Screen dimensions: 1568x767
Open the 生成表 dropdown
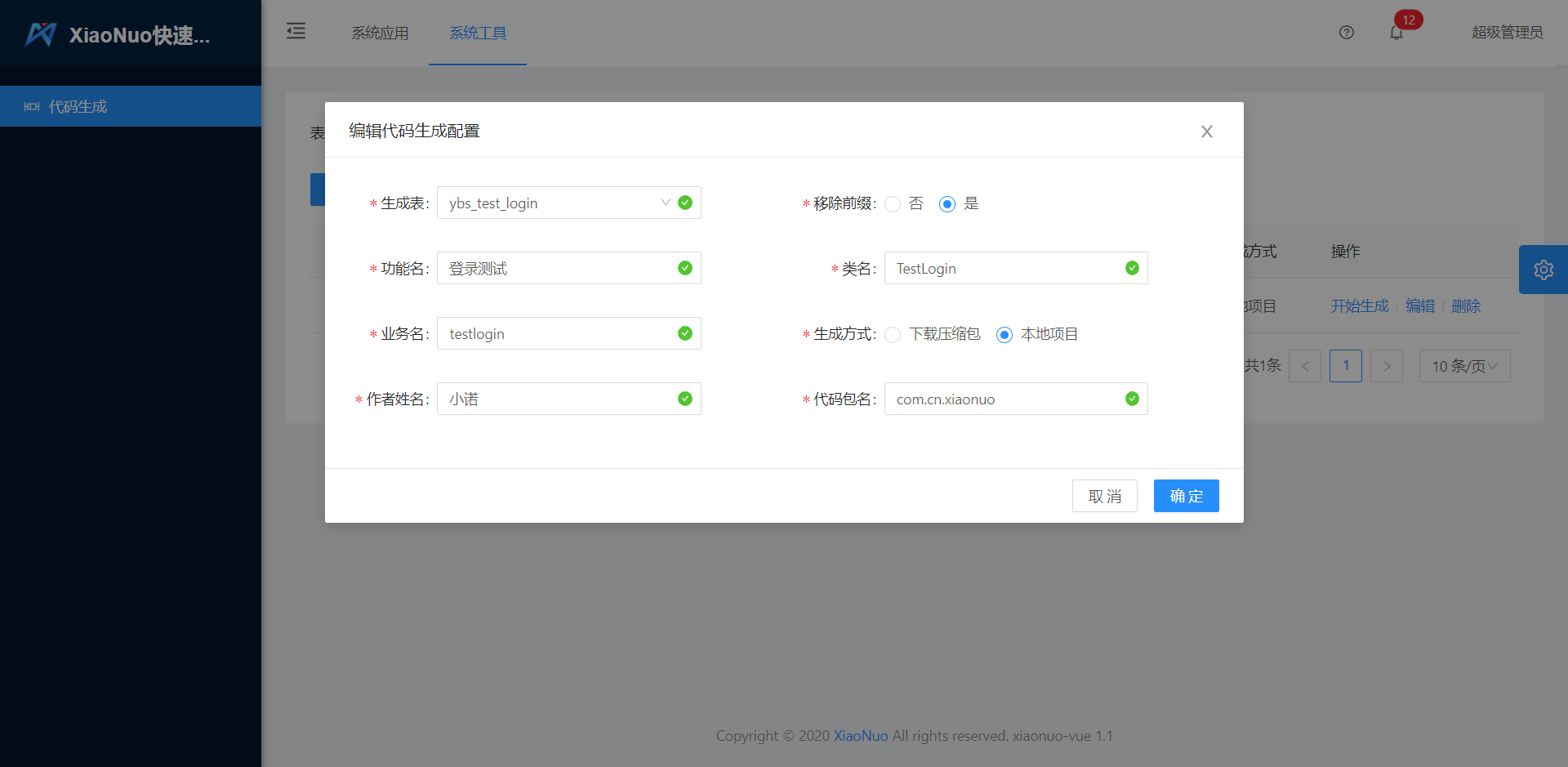pyautogui.click(x=569, y=203)
